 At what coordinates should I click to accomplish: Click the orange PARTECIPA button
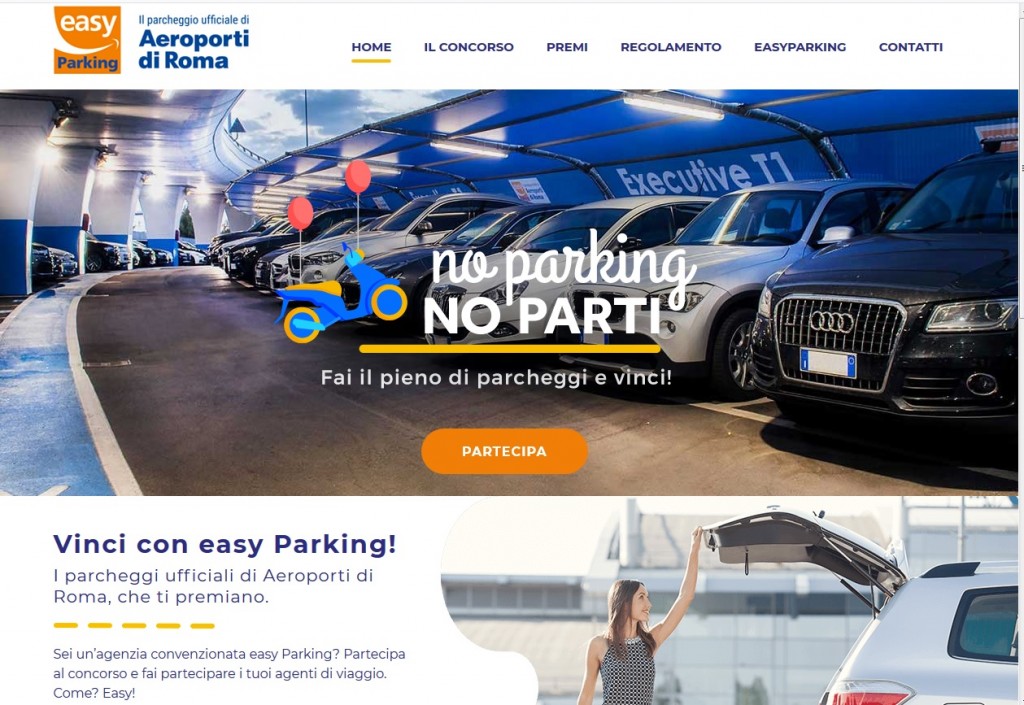click(504, 451)
